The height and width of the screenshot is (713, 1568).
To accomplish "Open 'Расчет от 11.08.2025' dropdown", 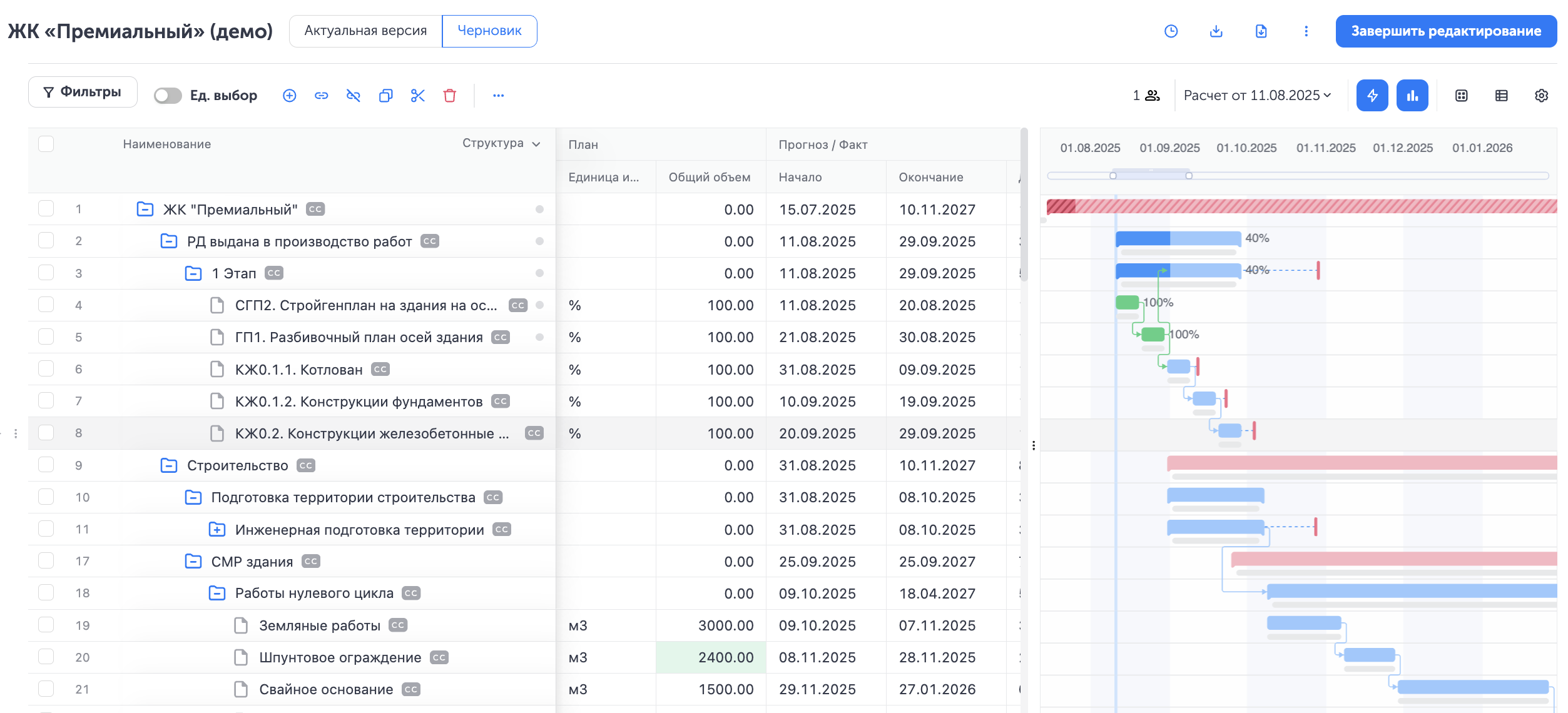I will tap(1257, 96).
